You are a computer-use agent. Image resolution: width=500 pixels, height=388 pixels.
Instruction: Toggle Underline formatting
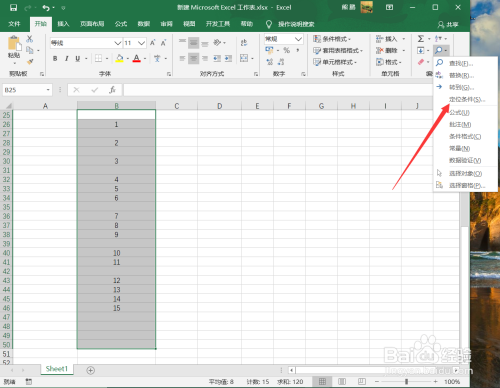(77, 59)
